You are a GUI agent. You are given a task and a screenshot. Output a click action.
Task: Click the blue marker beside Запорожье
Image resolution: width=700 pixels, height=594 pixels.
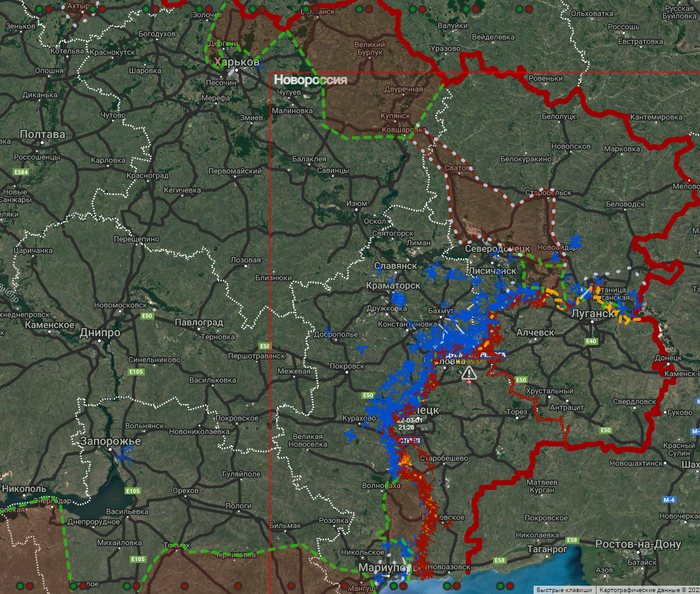point(125,456)
